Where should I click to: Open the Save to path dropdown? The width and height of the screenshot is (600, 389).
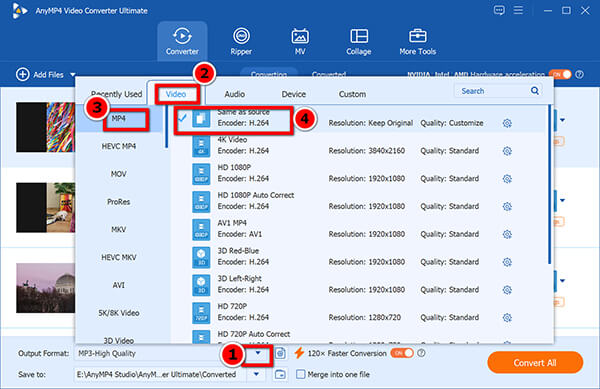[256, 374]
